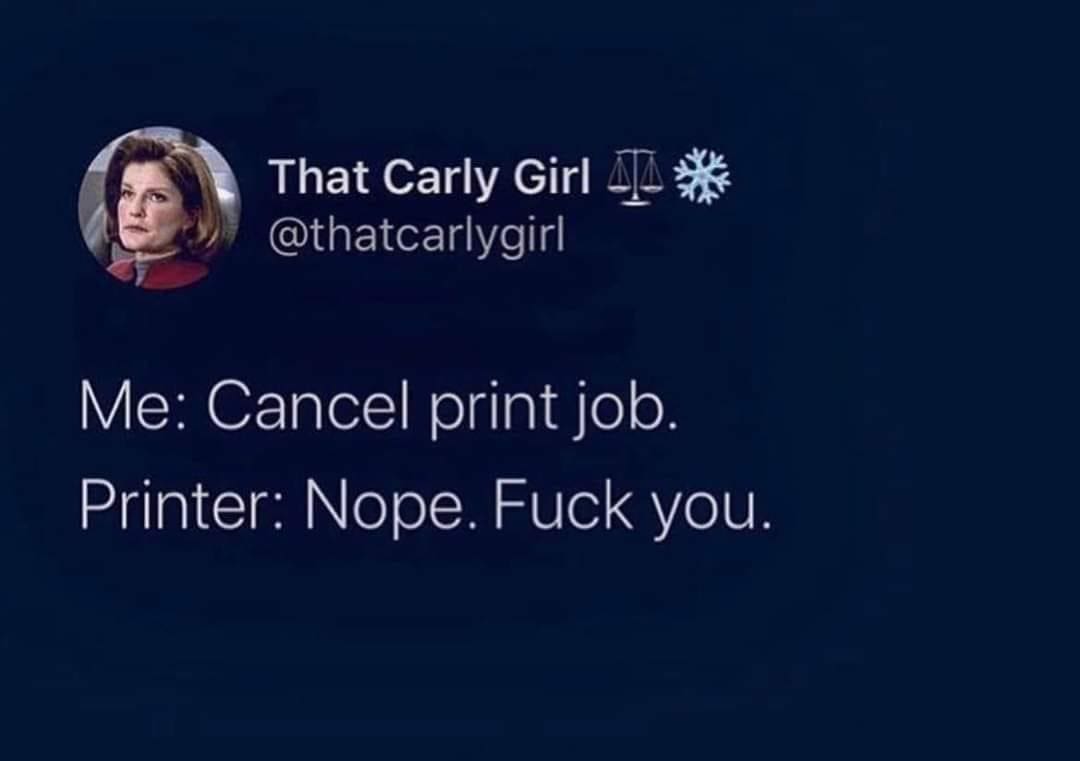The width and height of the screenshot is (1080, 761).
Task: Click the word 'That' in display name
Action: 319,176
